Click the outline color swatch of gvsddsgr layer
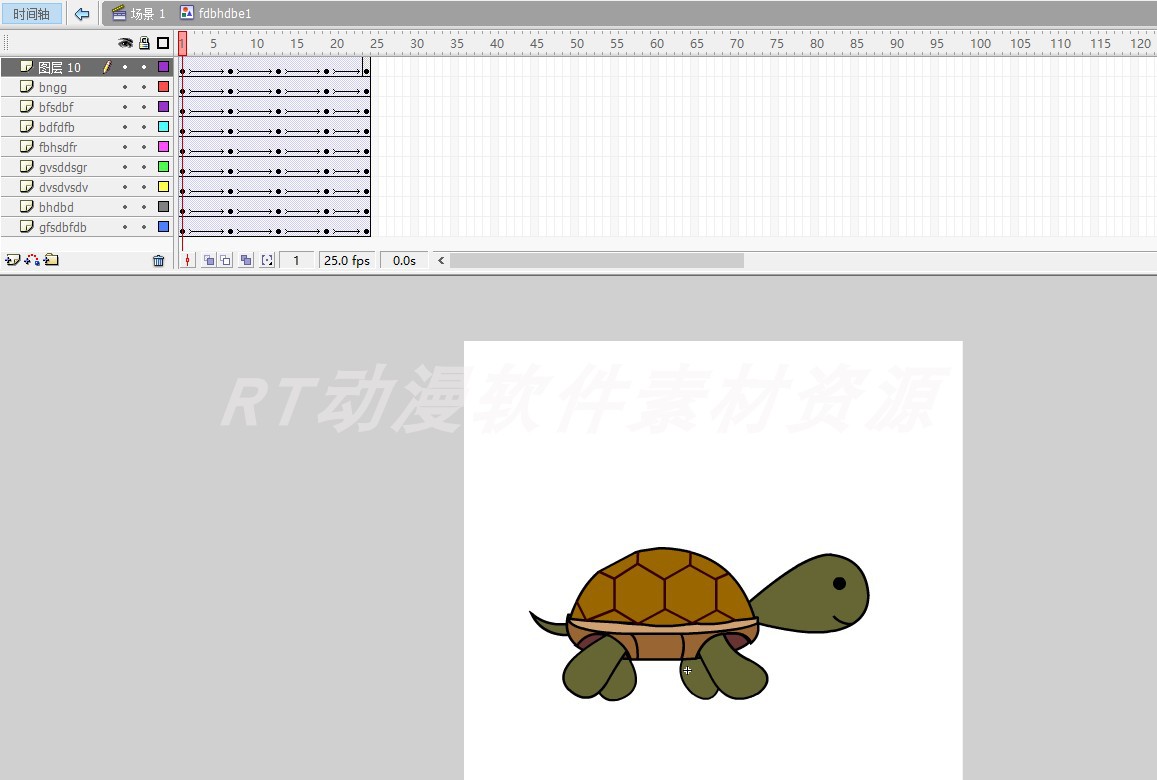This screenshot has height=780, width=1157. tap(163, 166)
